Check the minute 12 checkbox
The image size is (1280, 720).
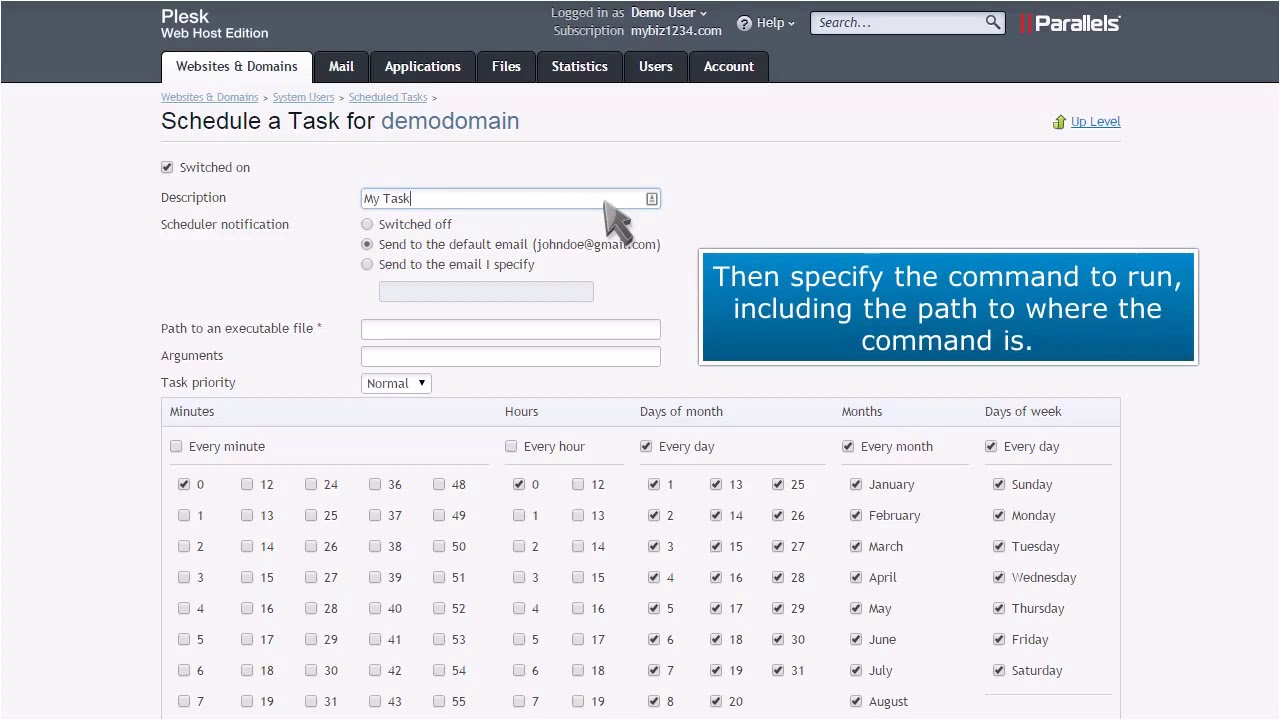coord(247,484)
